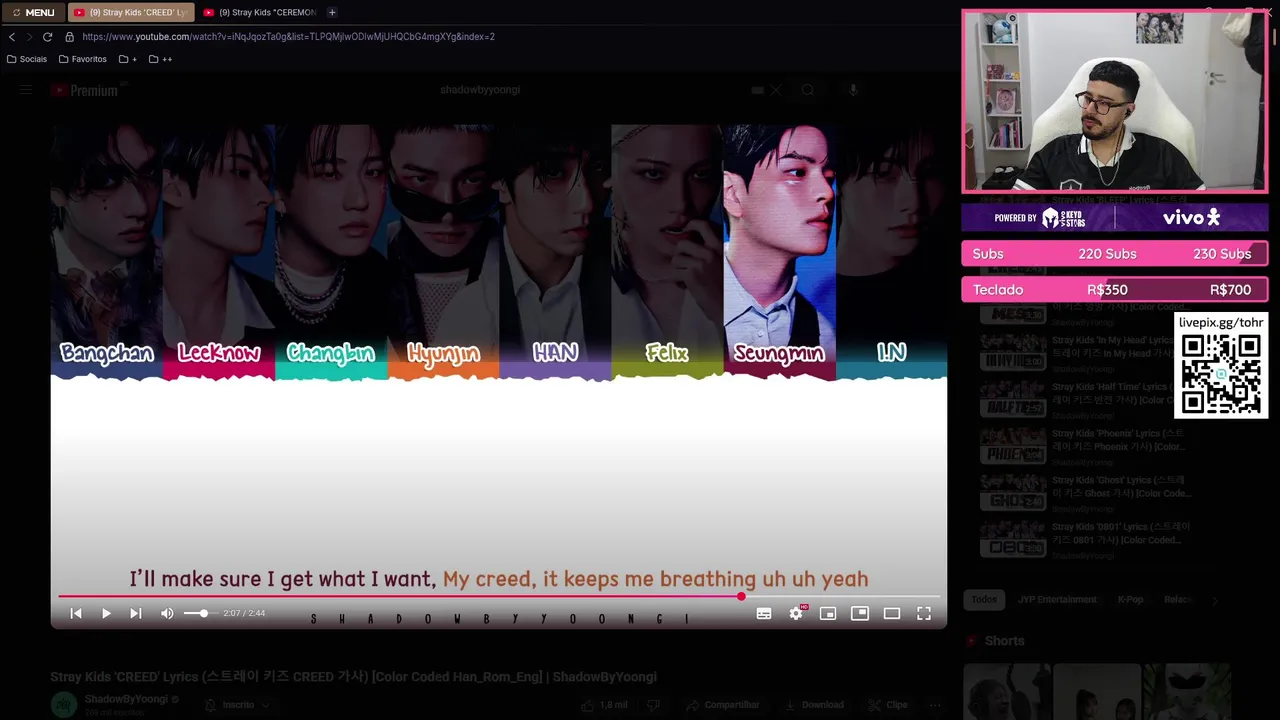Open the '+' bookmarks folder
The image size is (1280, 720).
tap(127, 59)
